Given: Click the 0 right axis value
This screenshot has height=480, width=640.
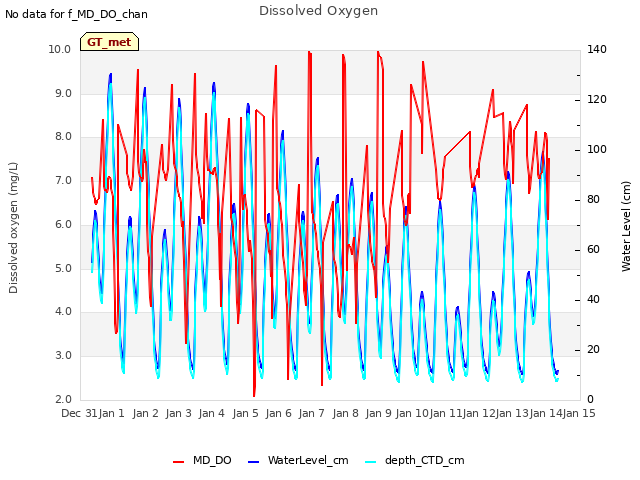Looking at the screenshot, I should tap(590, 399).
